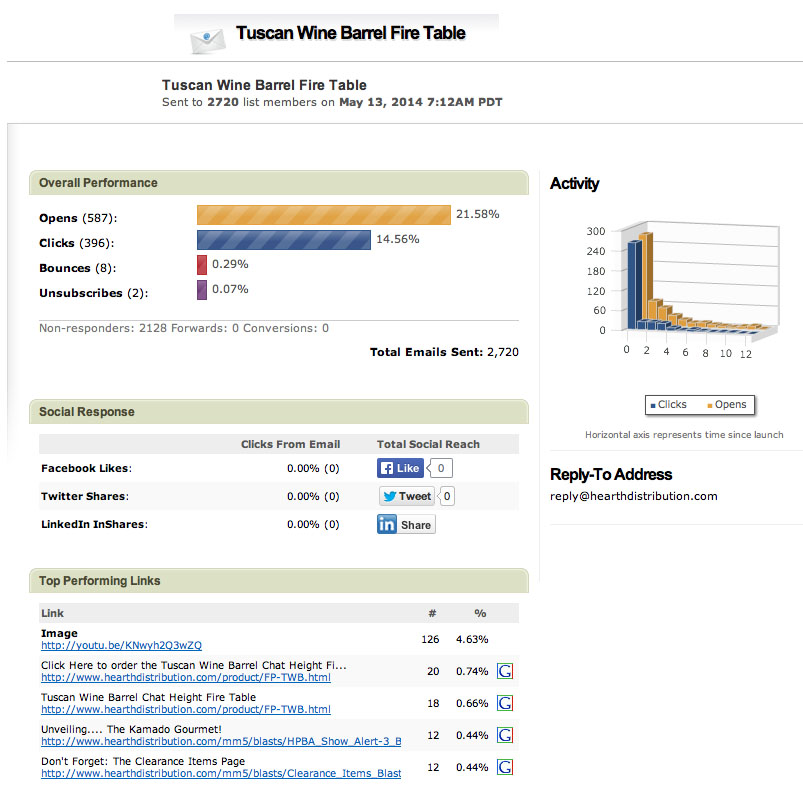Click Google icon in the 'Click Here to order' row
The height and width of the screenshot is (794, 803).
pos(505,671)
